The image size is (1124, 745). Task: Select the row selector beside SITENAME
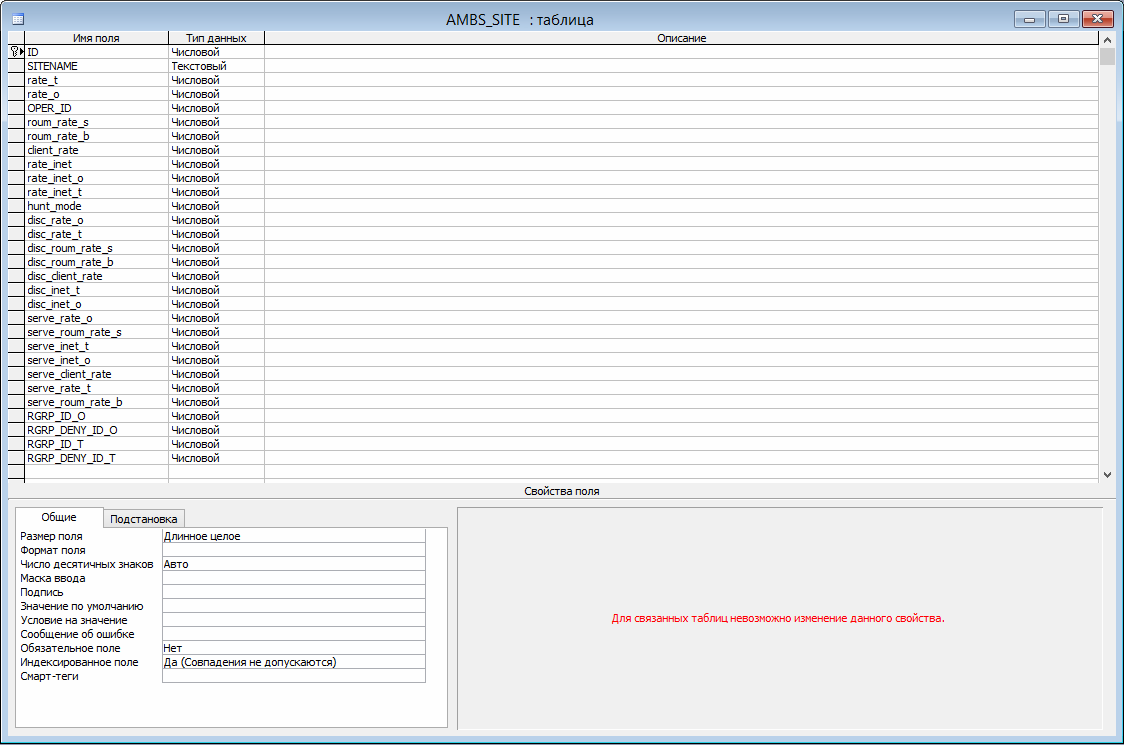(15, 66)
